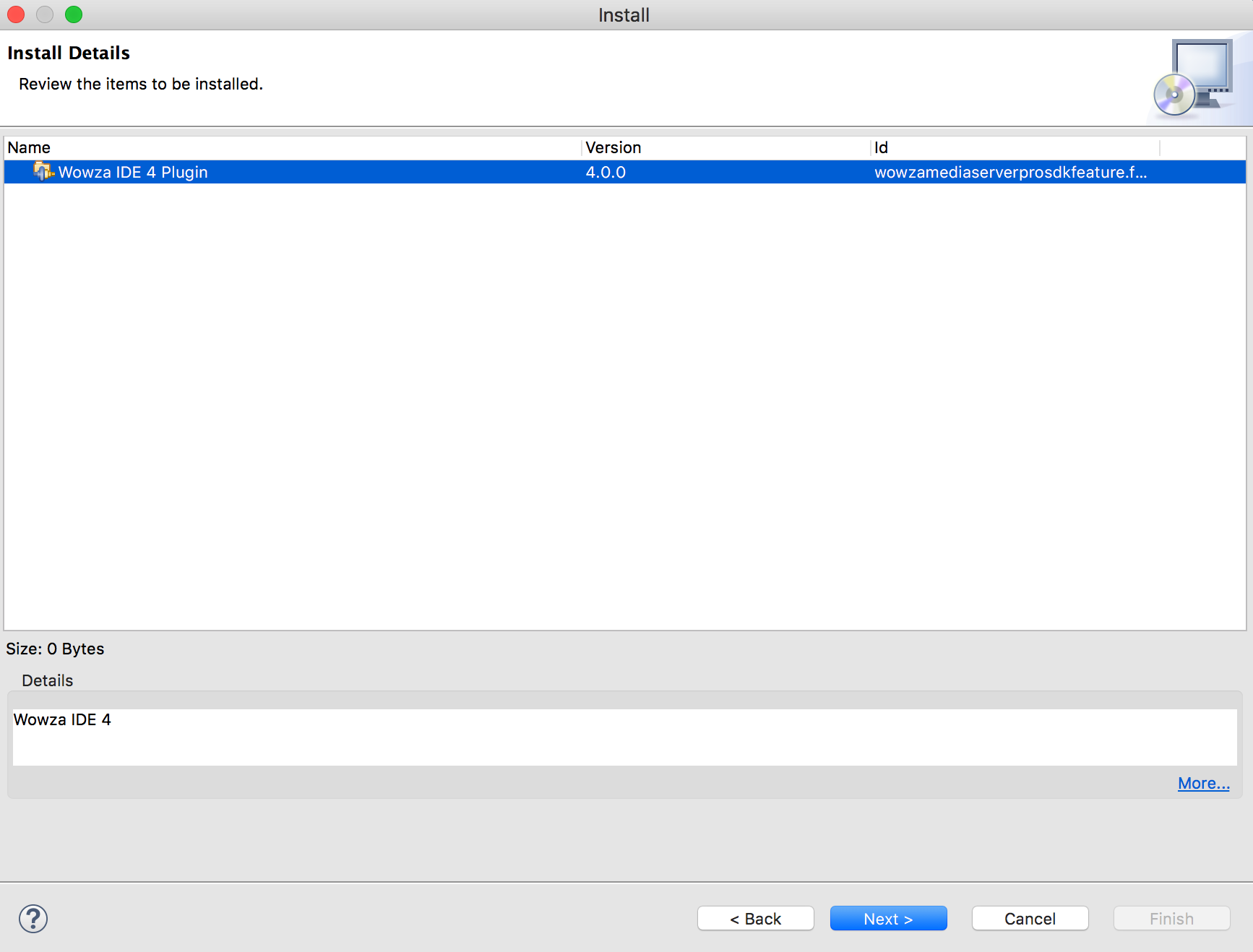
Task: Cancel the installation wizard
Action: tap(1030, 919)
